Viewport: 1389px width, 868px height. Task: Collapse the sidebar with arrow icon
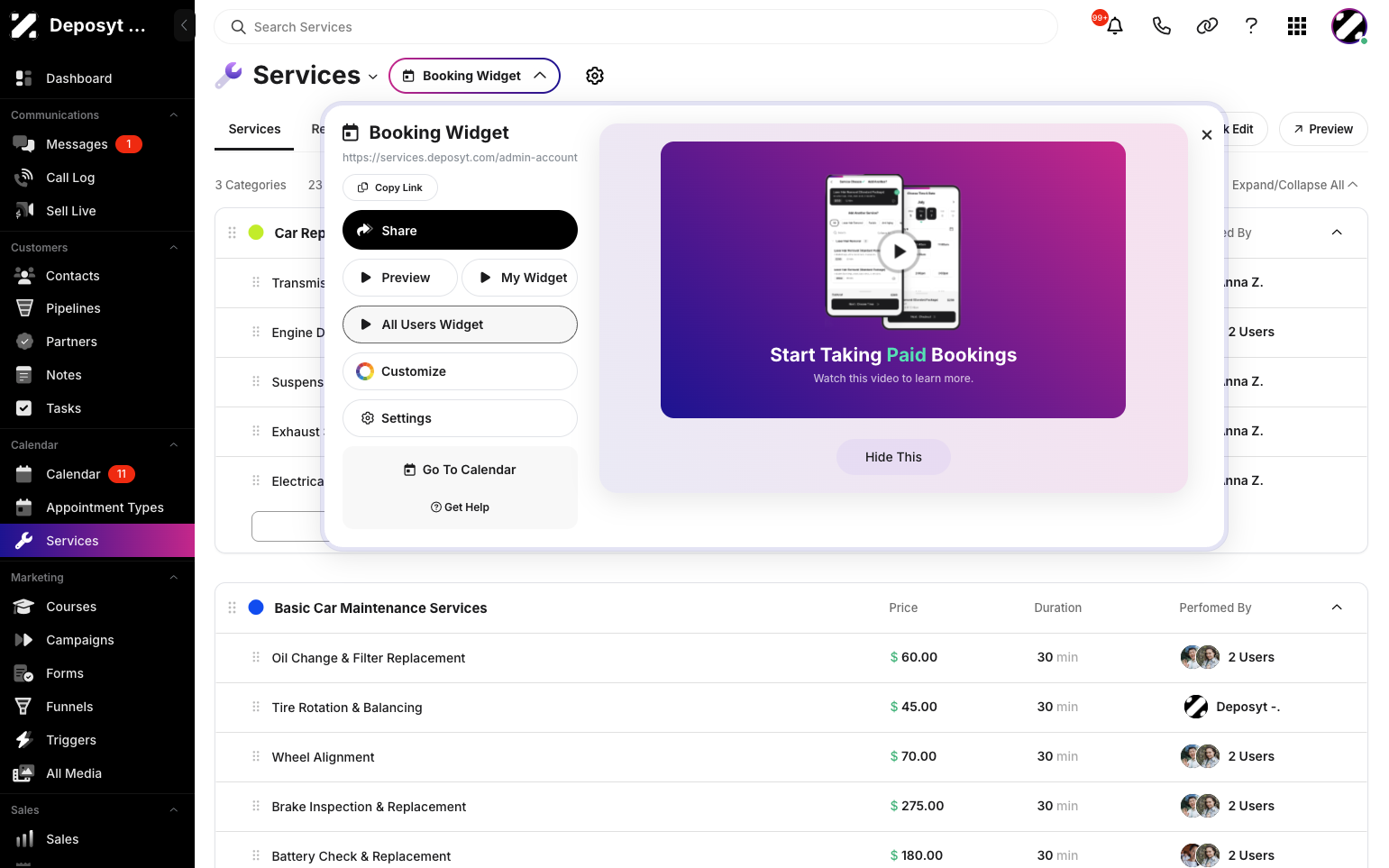point(184,25)
